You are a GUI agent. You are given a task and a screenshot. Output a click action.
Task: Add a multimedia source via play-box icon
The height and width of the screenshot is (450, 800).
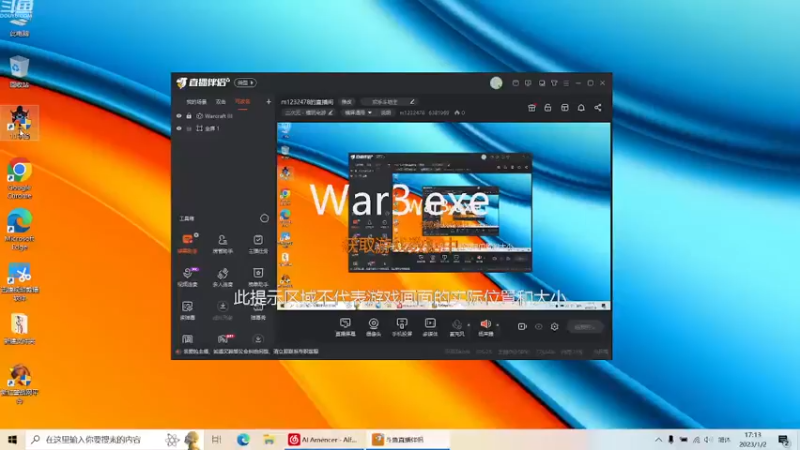[430, 327]
